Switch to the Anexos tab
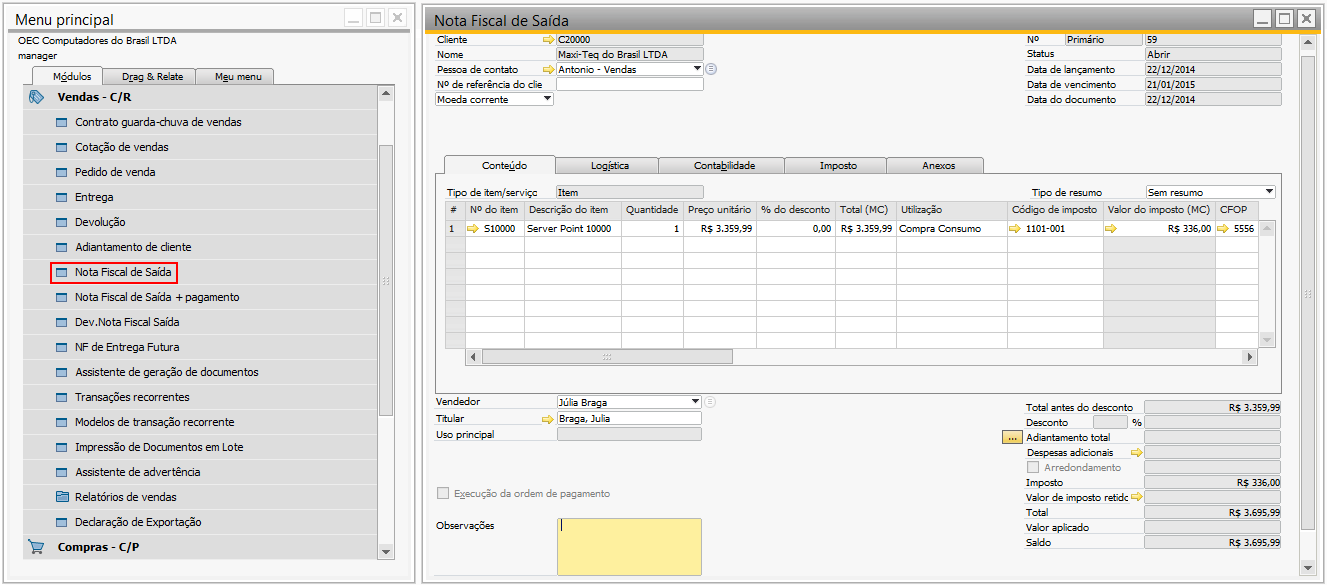This screenshot has width=1327, height=585. (937, 165)
